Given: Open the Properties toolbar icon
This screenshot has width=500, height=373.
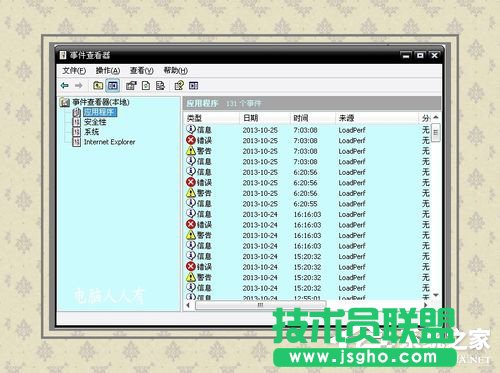Looking at the screenshot, I should click(131, 86).
